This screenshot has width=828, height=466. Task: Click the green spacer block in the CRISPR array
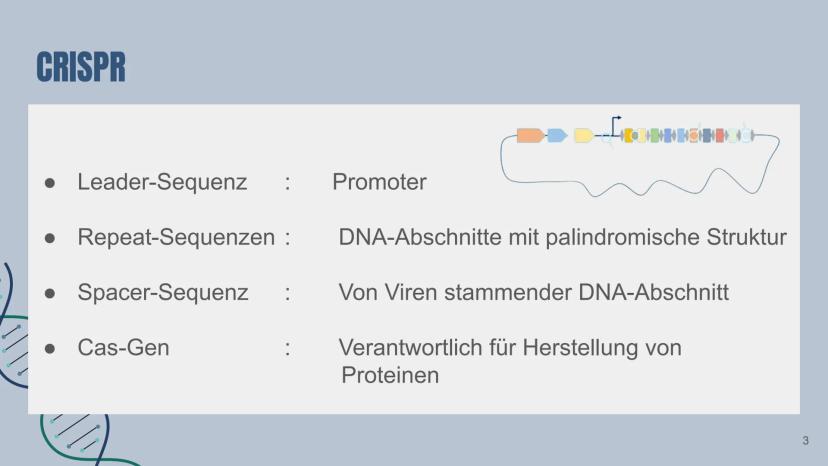coord(655,136)
